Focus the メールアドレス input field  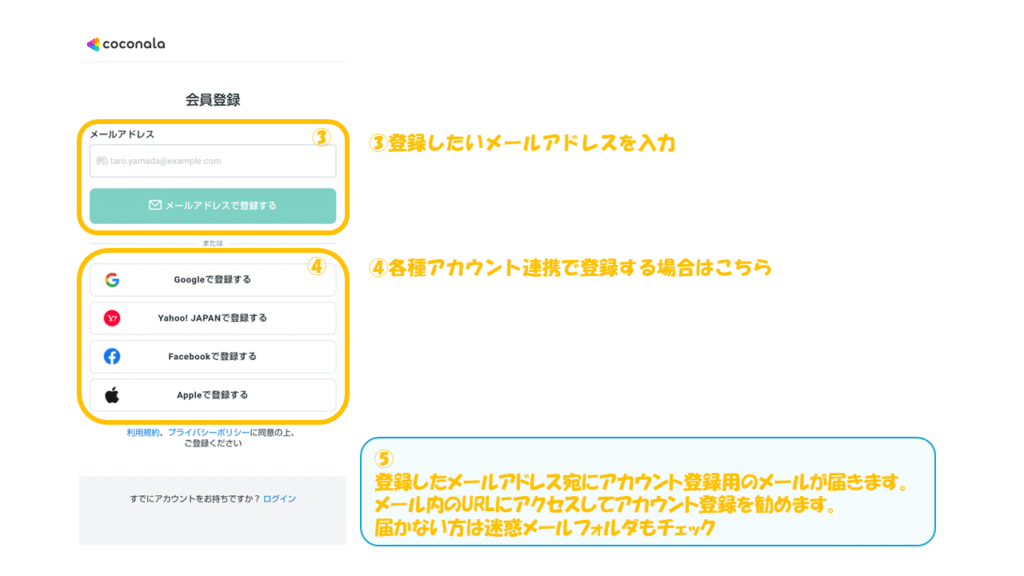(x=212, y=160)
